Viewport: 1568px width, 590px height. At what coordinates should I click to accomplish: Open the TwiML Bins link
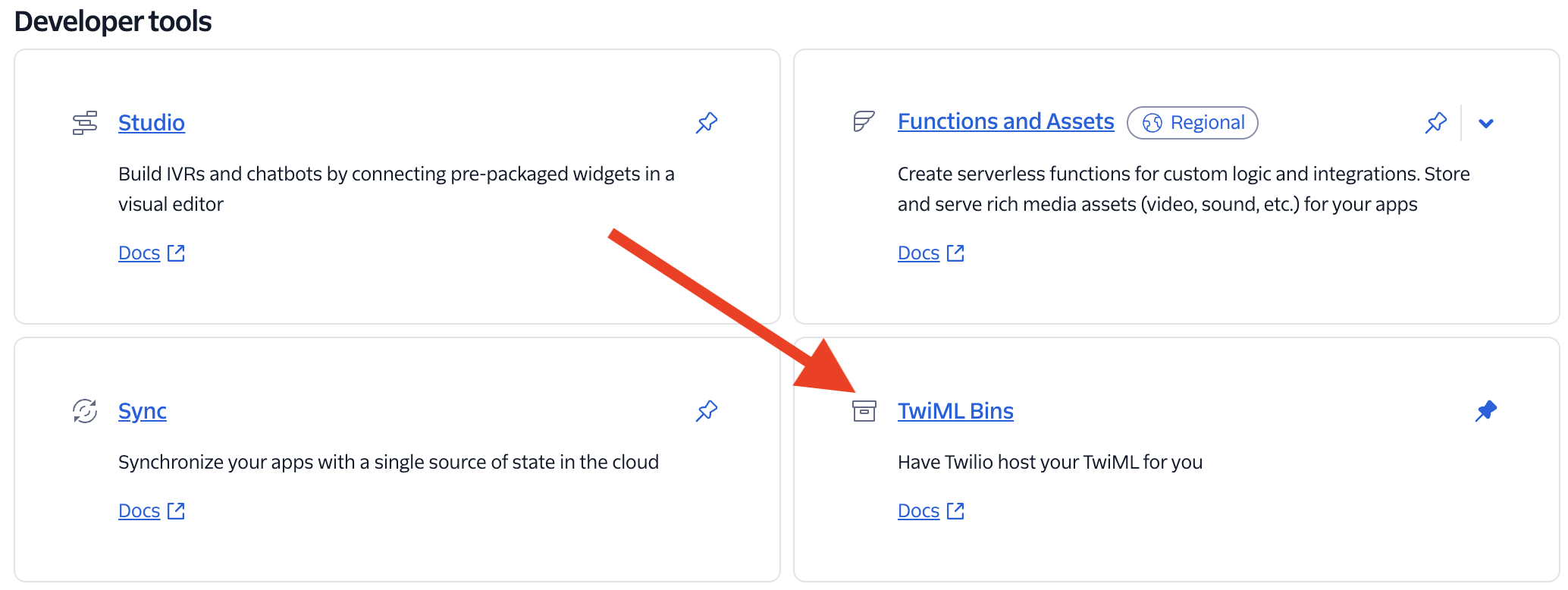(955, 411)
